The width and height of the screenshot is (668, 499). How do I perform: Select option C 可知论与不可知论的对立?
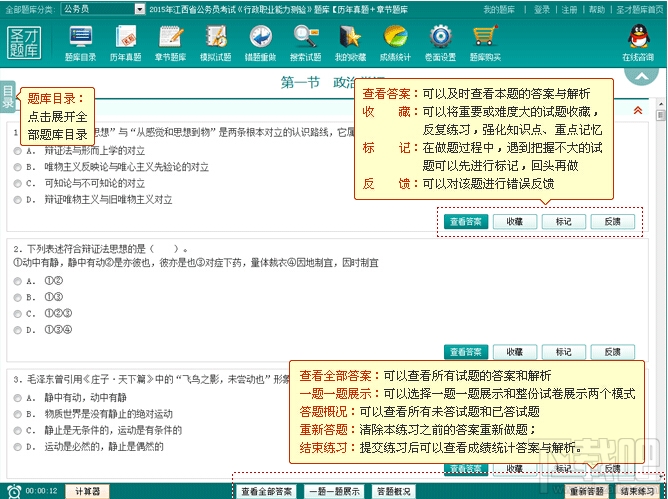pyautogui.click(x=17, y=184)
